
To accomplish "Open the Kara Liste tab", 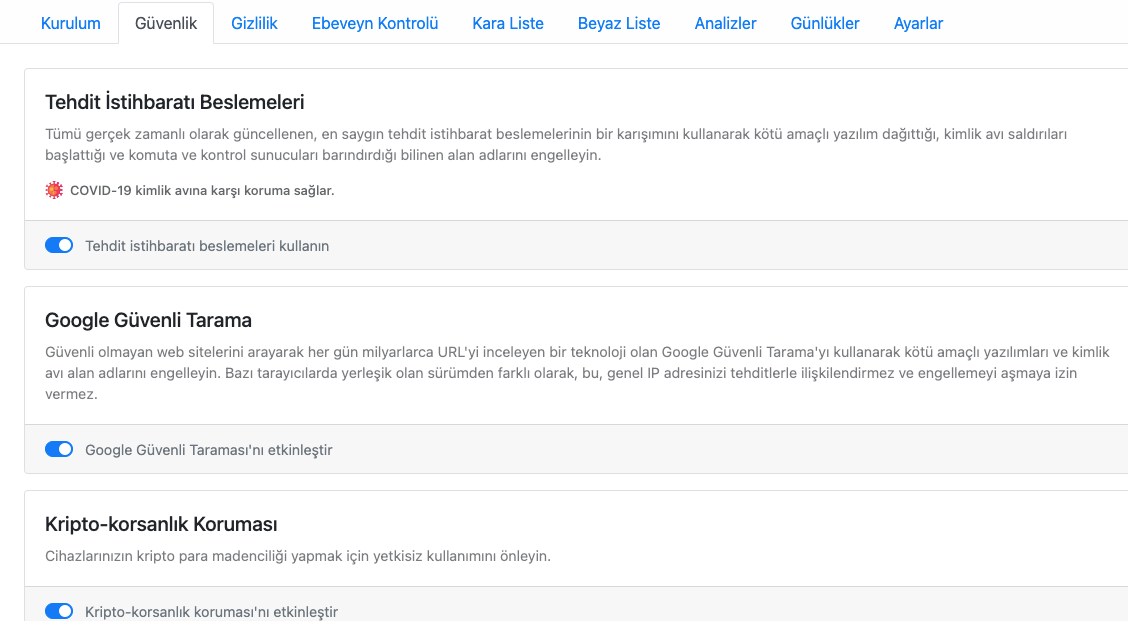I will [x=508, y=23].
